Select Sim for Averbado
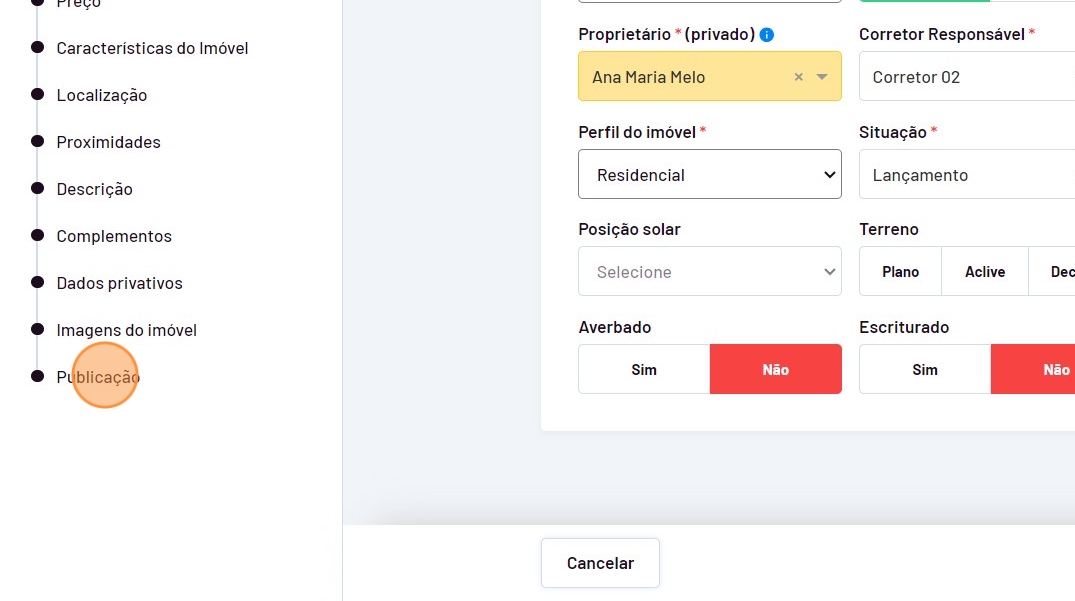The height and width of the screenshot is (601, 1075). [644, 370]
